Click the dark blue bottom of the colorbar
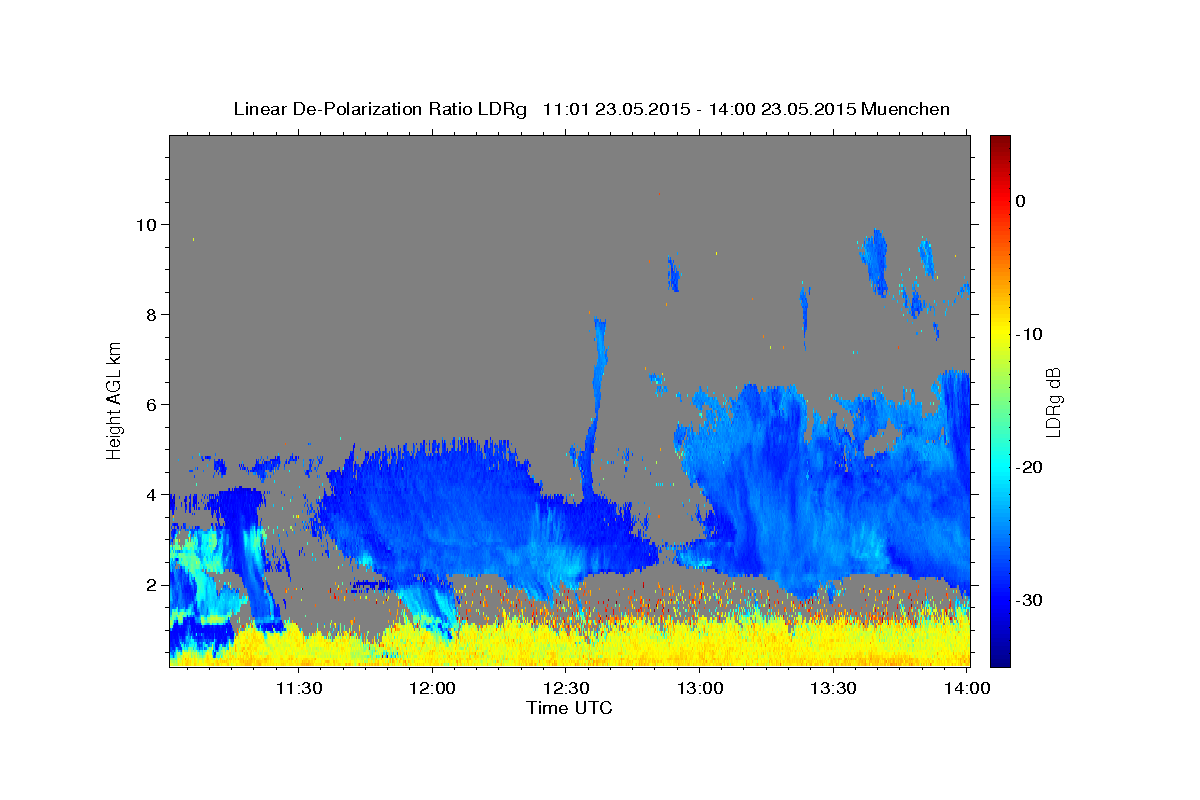 pyautogui.click(x=1000, y=659)
